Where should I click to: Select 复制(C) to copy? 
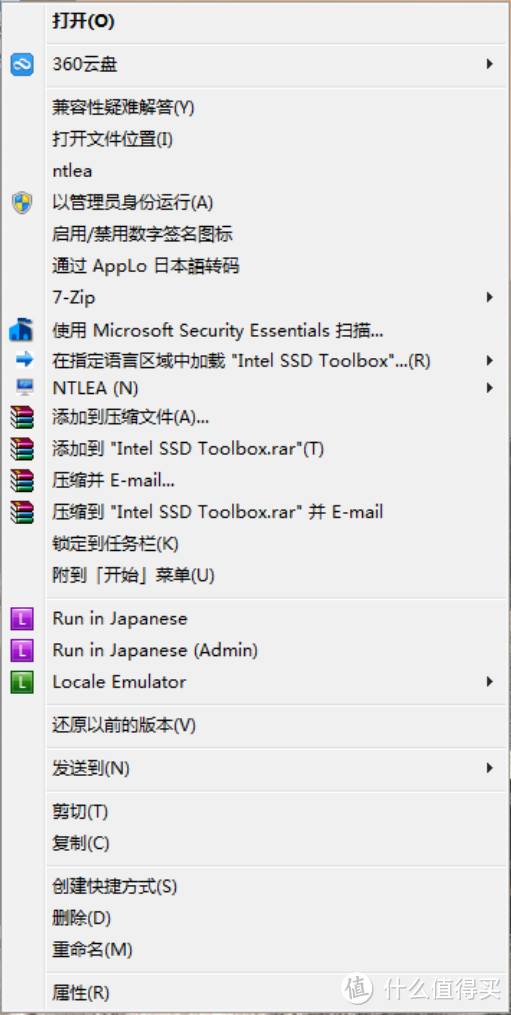80,843
